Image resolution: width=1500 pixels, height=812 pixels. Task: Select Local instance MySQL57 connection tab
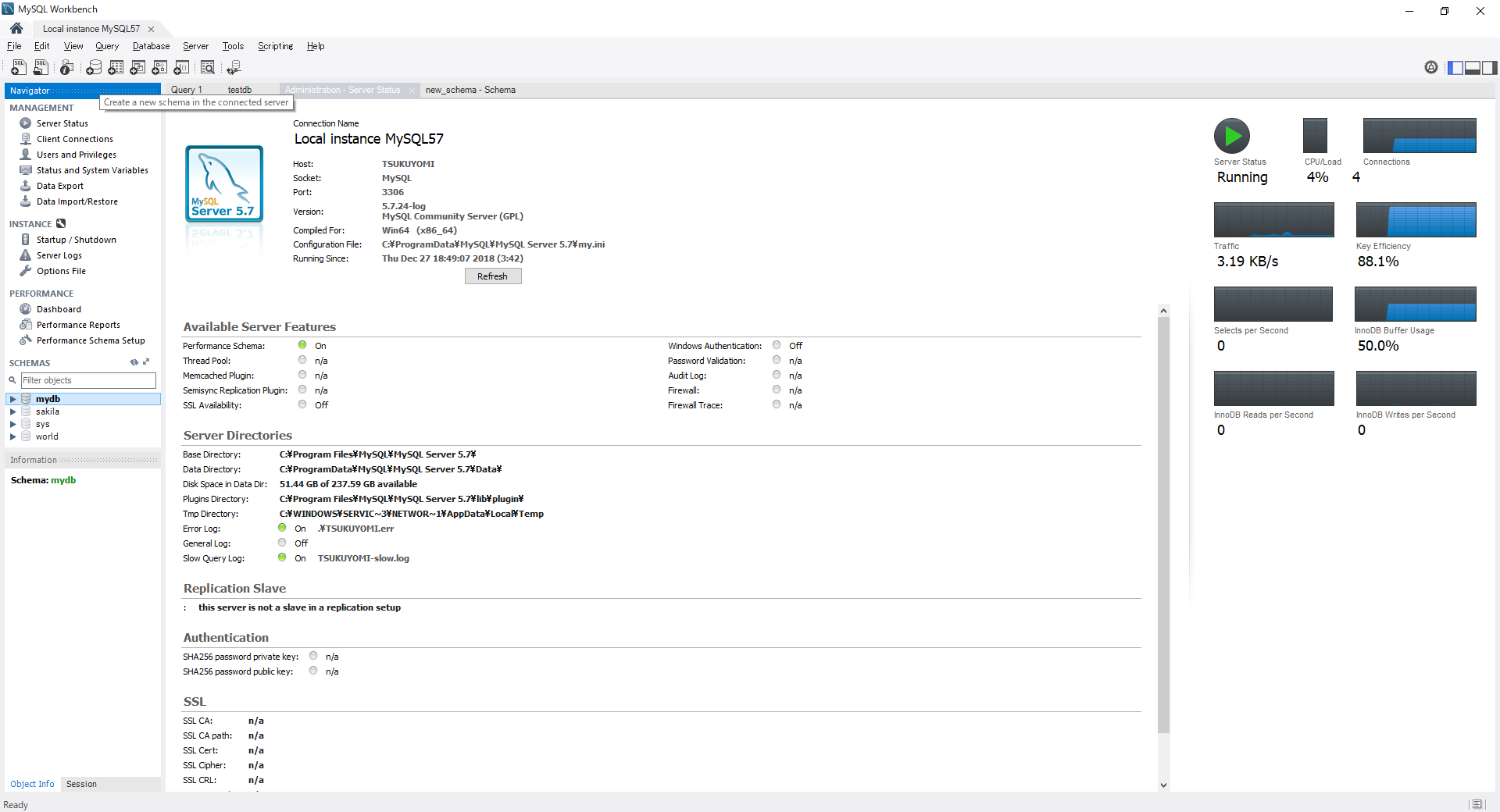click(x=91, y=29)
